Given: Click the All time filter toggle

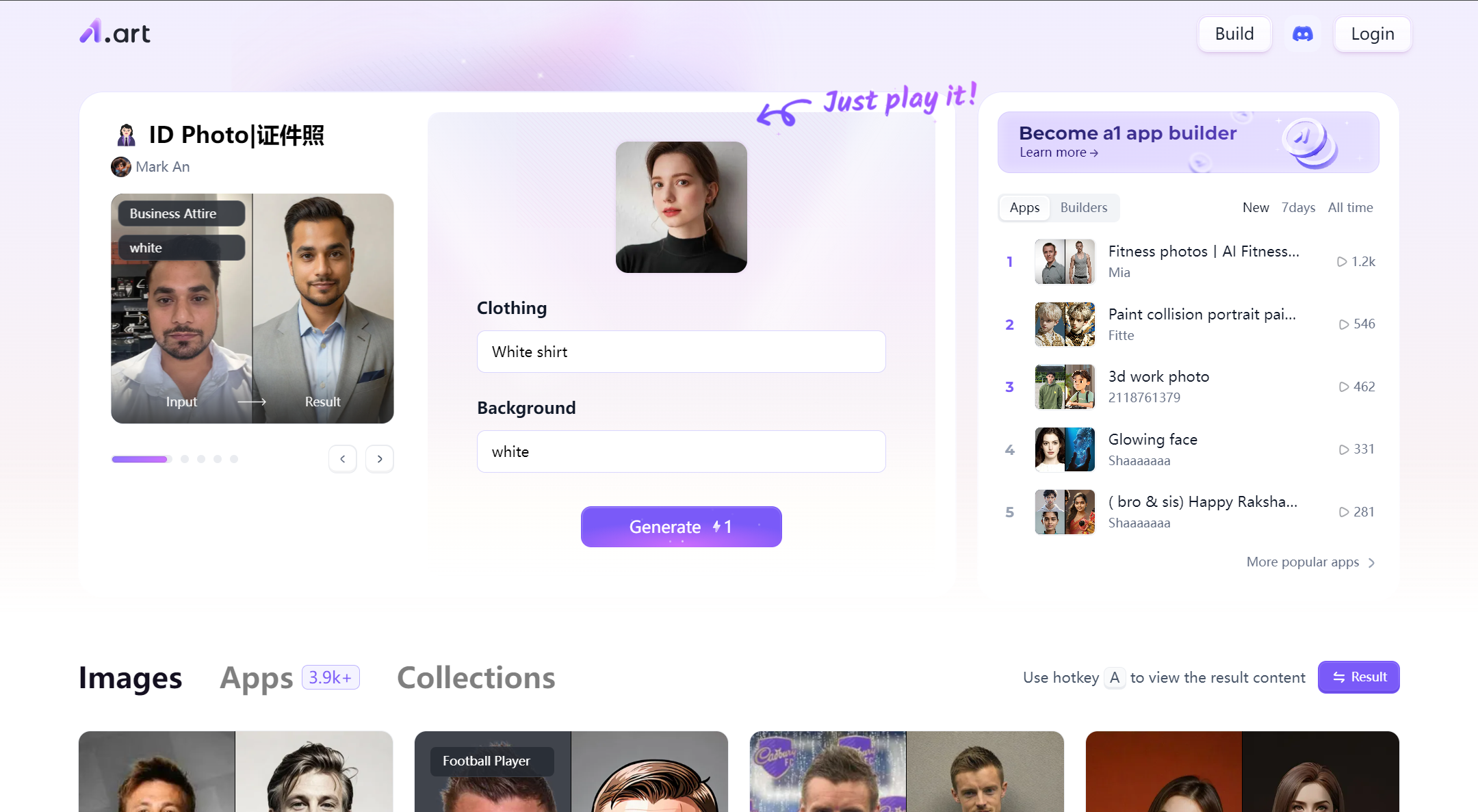Looking at the screenshot, I should tap(1351, 207).
